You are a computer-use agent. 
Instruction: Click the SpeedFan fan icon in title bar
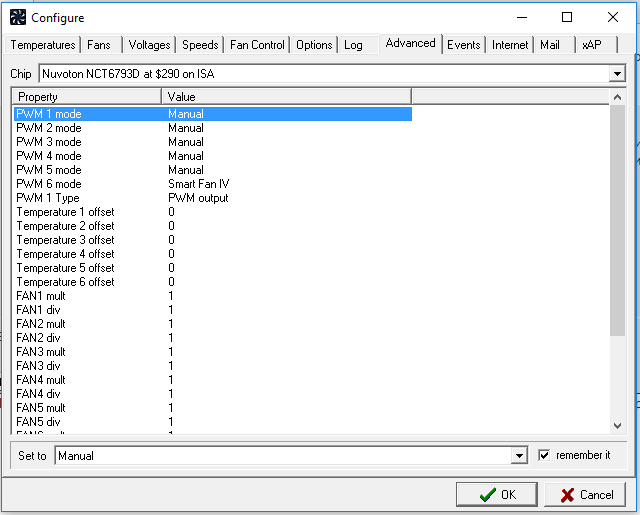coord(18,18)
